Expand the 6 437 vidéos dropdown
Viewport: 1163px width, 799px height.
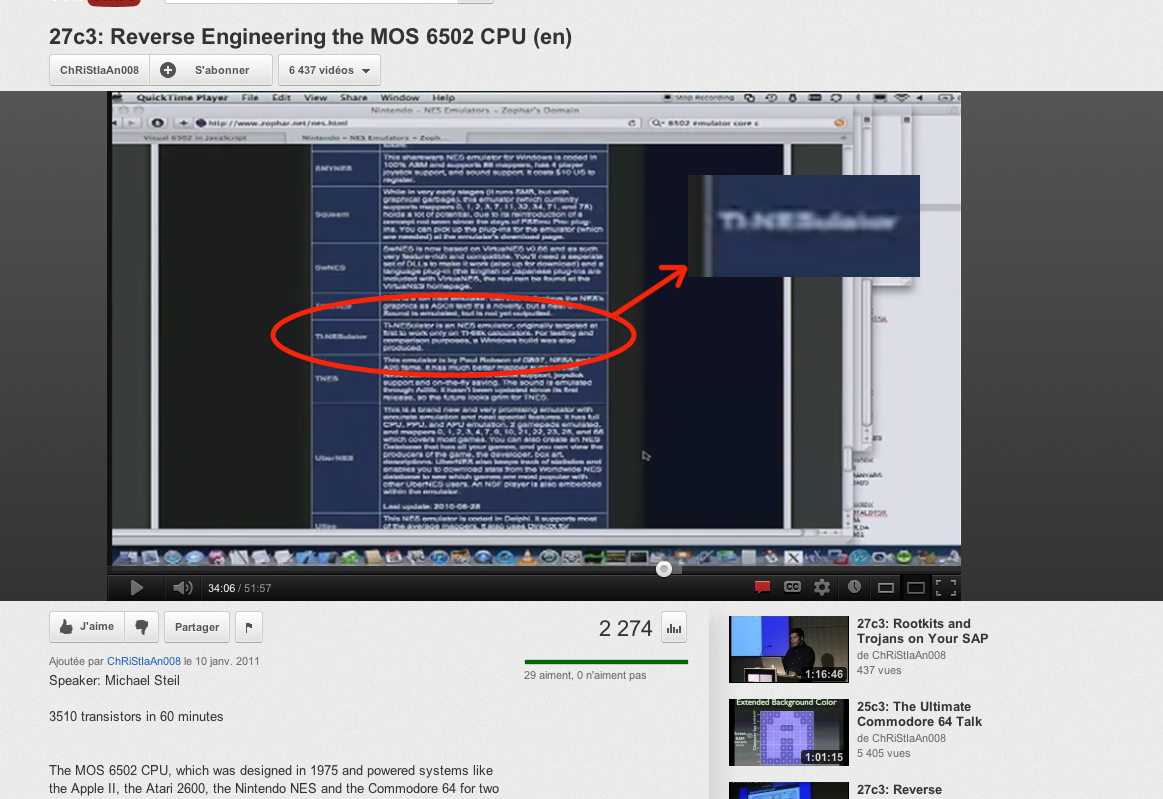329,71
